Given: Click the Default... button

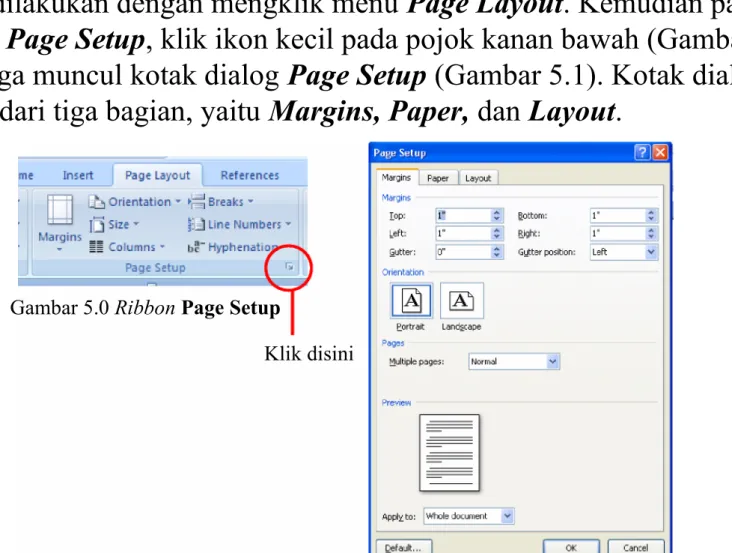Looking at the screenshot, I should (x=404, y=547).
